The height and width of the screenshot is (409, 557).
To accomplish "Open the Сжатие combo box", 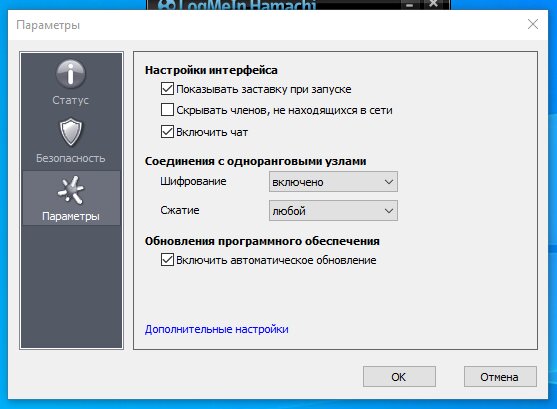I will (333, 211).
